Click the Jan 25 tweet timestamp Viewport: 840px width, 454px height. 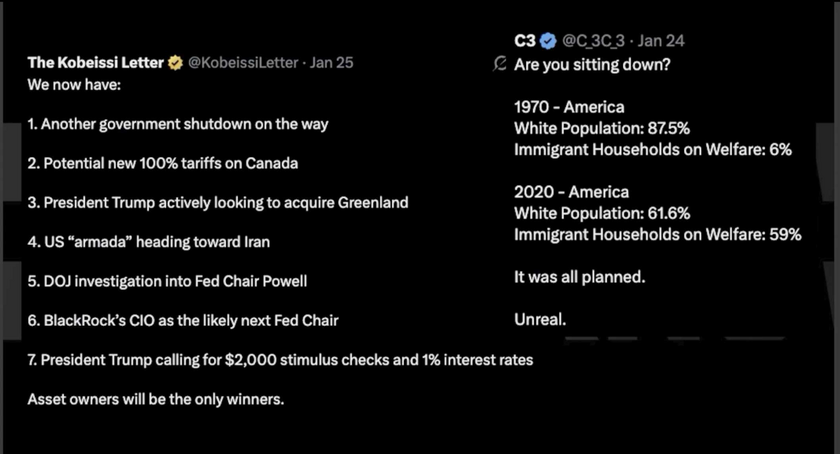pyautogui.click(x=332, y=63)
